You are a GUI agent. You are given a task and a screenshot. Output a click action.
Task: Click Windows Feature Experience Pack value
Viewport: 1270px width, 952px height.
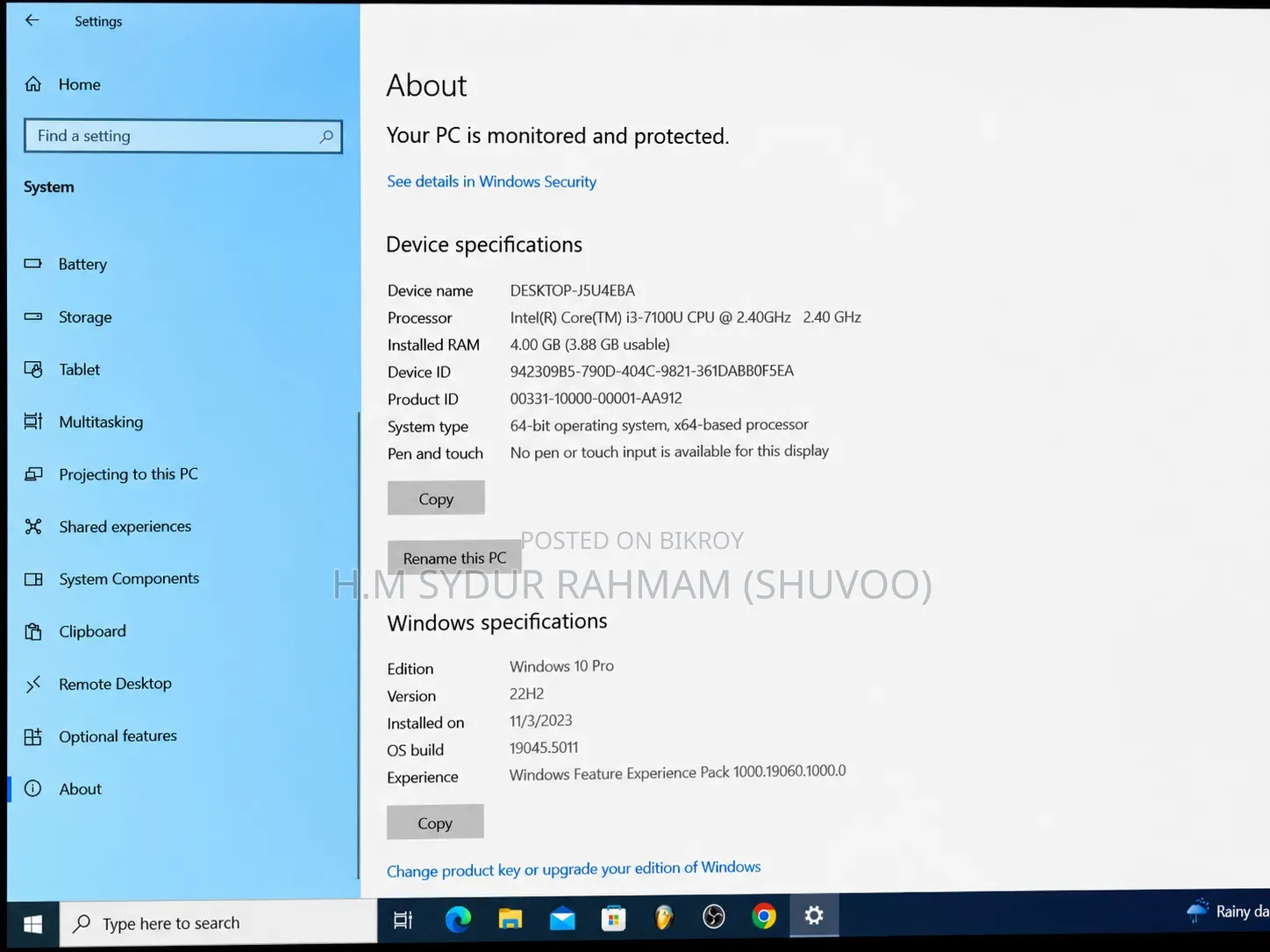[678, 772]
